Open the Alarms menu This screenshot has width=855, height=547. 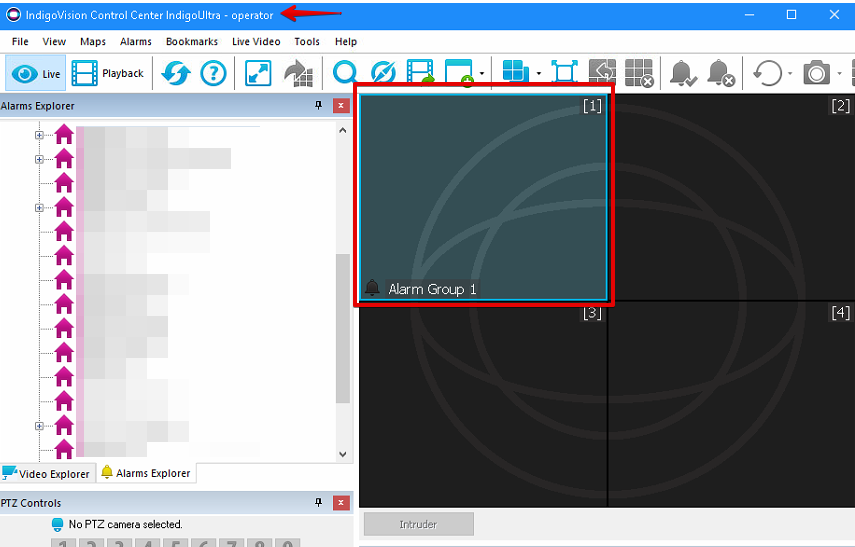pyautogui.click(x=136, y=41)
